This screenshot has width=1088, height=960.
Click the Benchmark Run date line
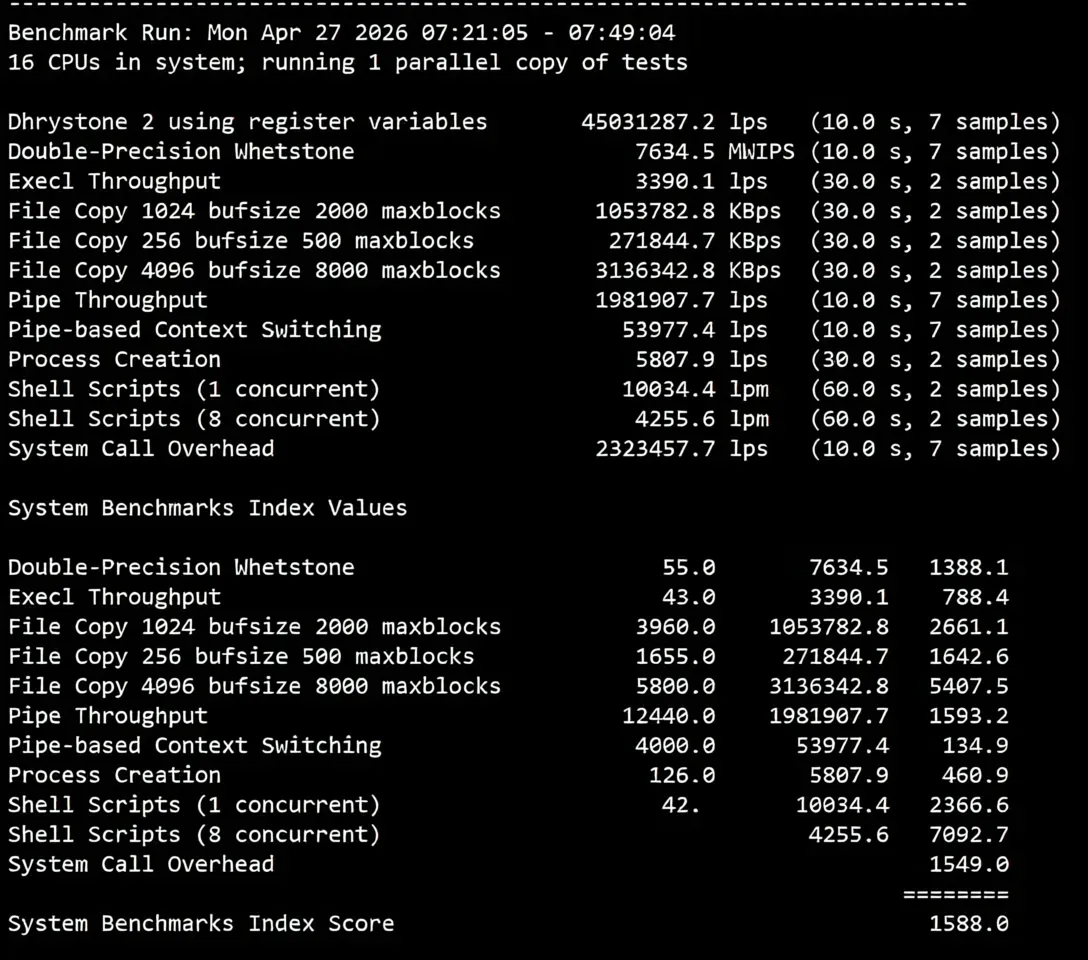[x=341, y=33]
